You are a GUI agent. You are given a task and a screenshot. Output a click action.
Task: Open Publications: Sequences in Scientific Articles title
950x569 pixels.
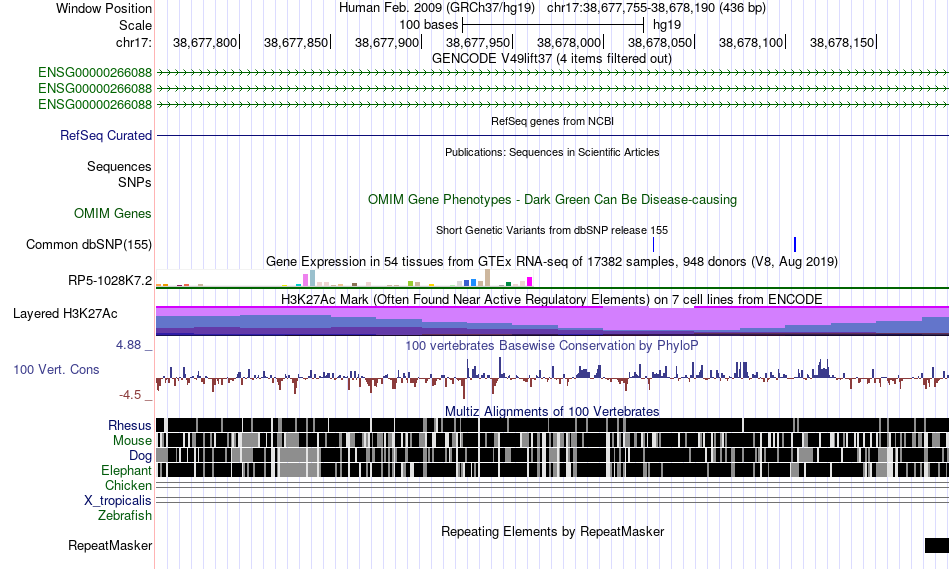(552, 152)
